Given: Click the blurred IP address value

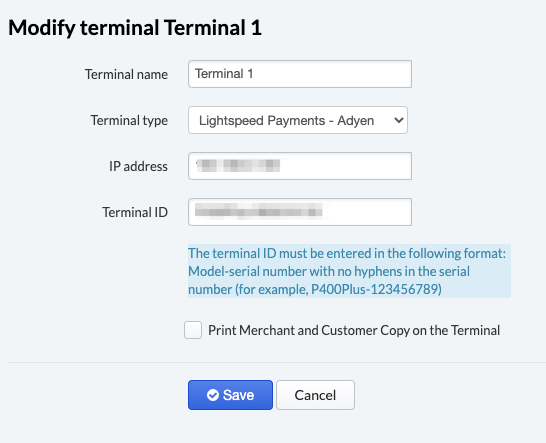Looking at the screenshot, I should pos(238,165).
